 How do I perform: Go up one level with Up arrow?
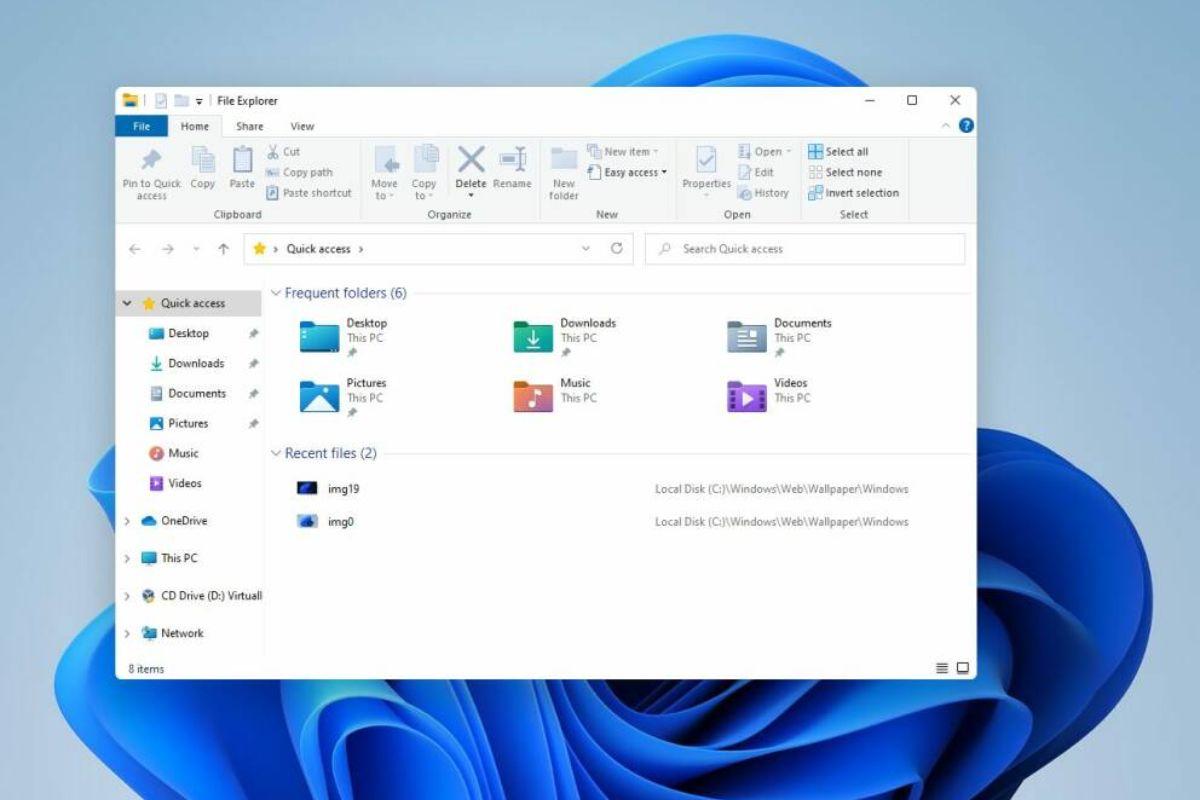[x=223, y=249]
